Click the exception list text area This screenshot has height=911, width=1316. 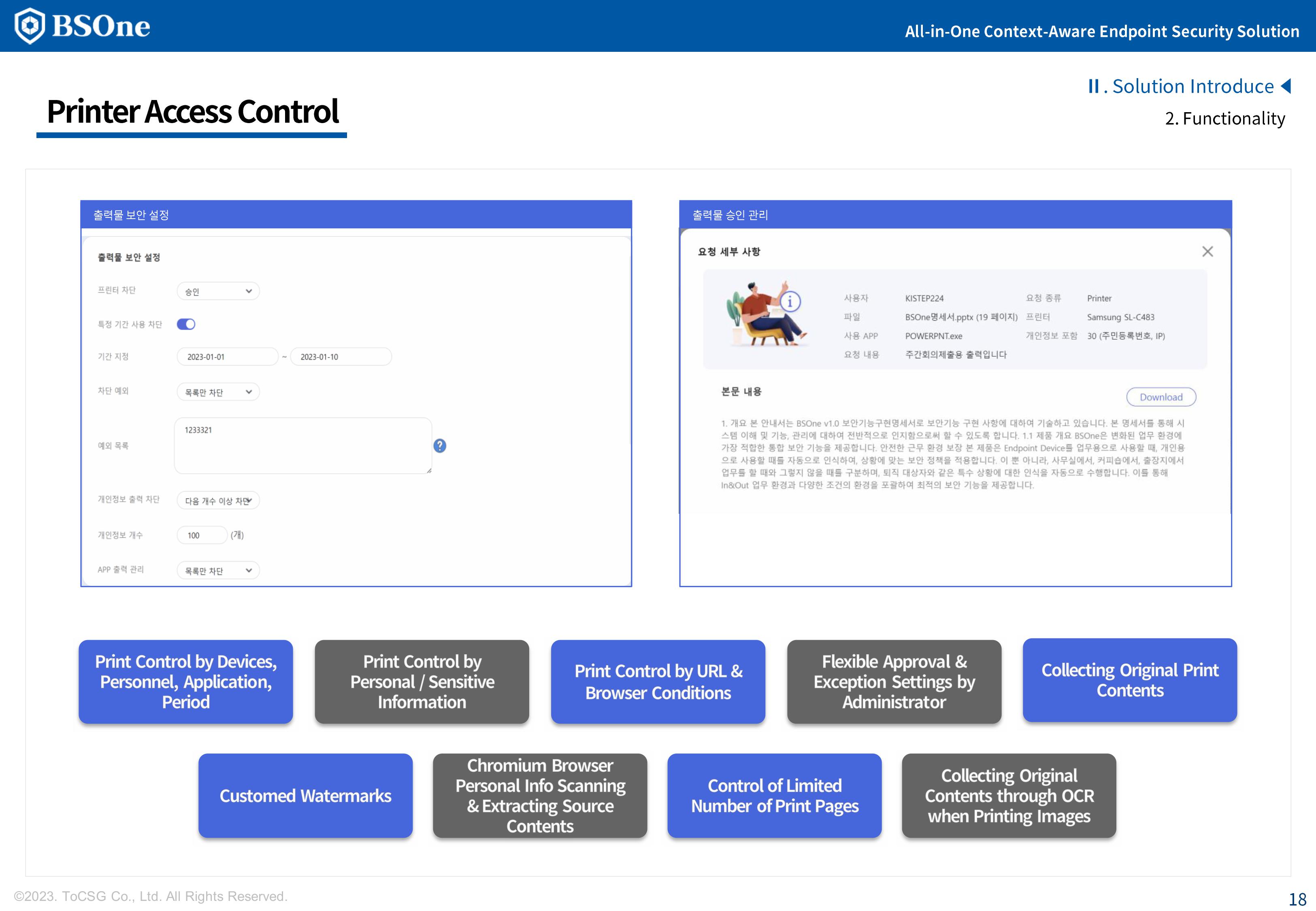pyautogui.click(x=302, y=446)
